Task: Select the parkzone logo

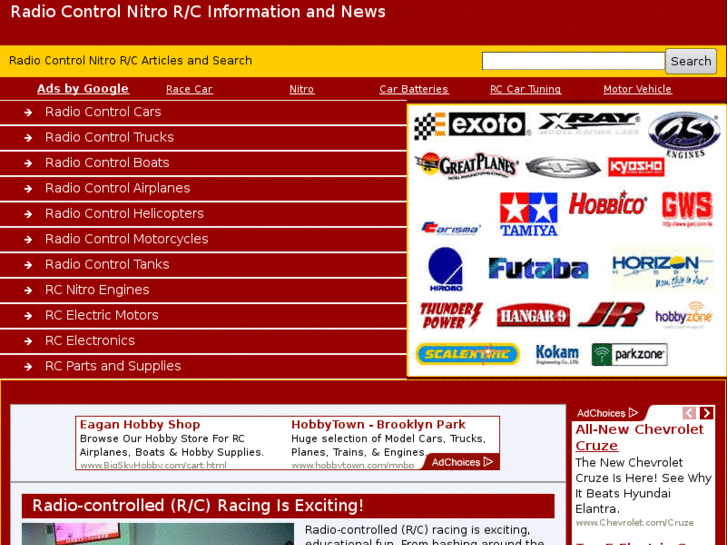Action: (629, 354)
